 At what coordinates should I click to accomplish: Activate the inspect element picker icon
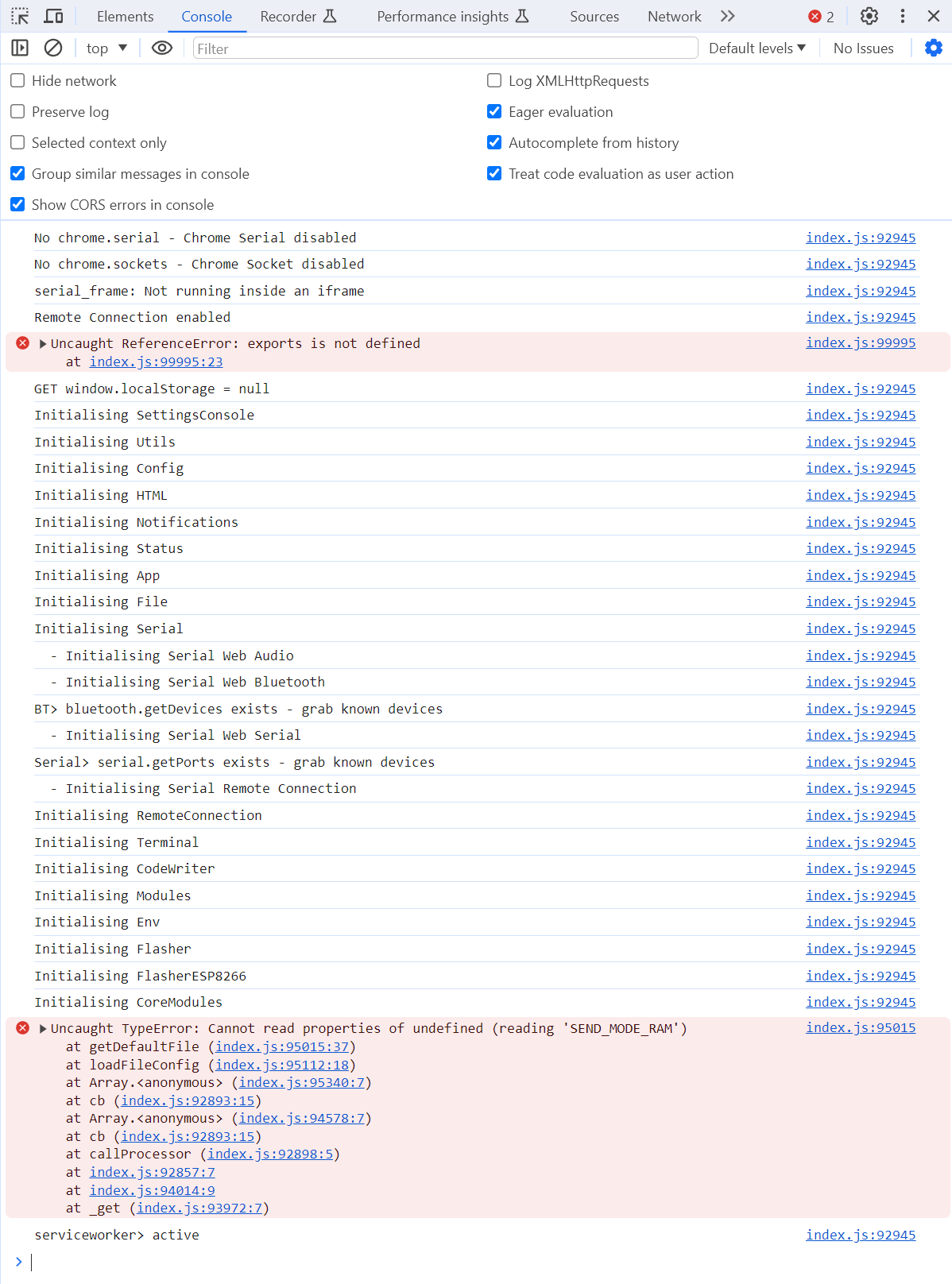(x=20, y=16)
